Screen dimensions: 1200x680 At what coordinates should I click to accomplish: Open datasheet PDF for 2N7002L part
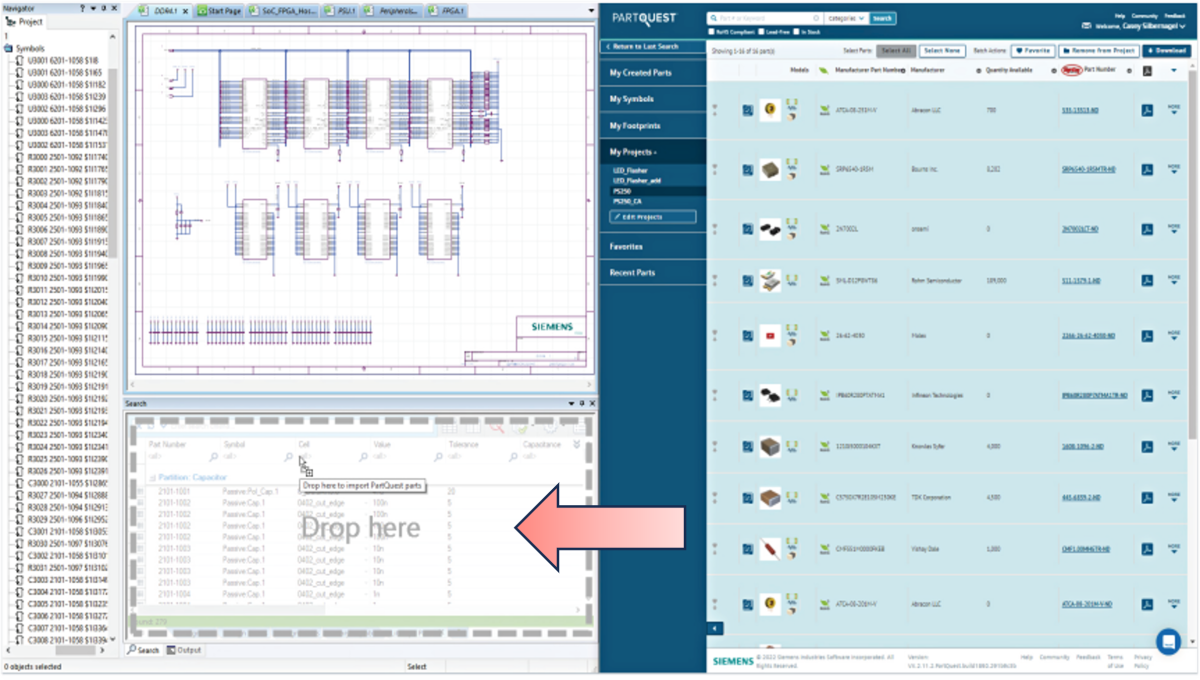pyautogui.click(x=1147, y=229)
